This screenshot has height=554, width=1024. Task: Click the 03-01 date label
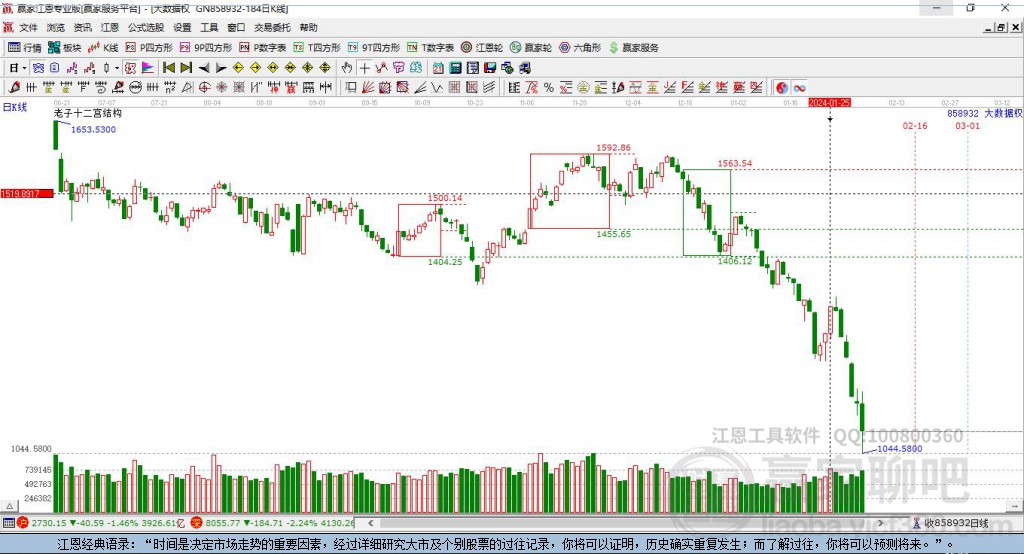pos(968,125)
